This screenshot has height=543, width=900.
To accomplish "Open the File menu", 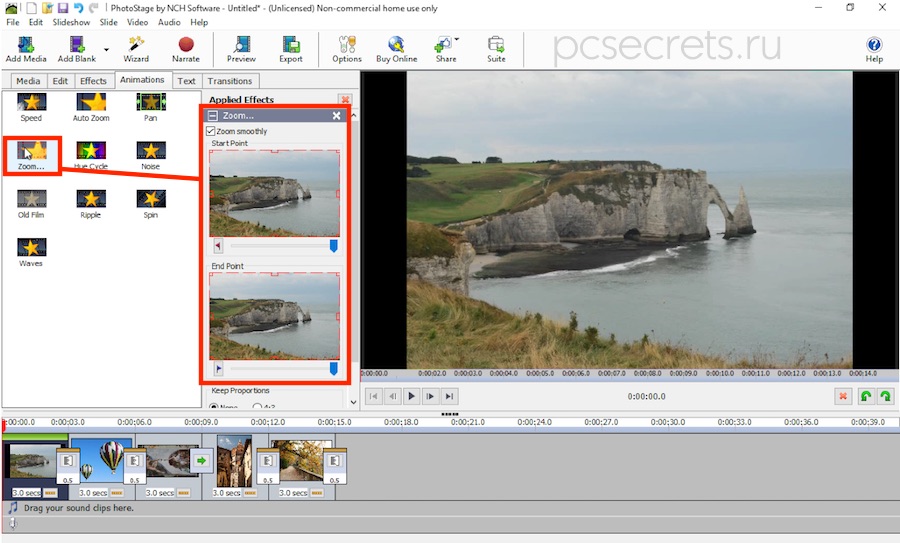I will click(13, 22).
